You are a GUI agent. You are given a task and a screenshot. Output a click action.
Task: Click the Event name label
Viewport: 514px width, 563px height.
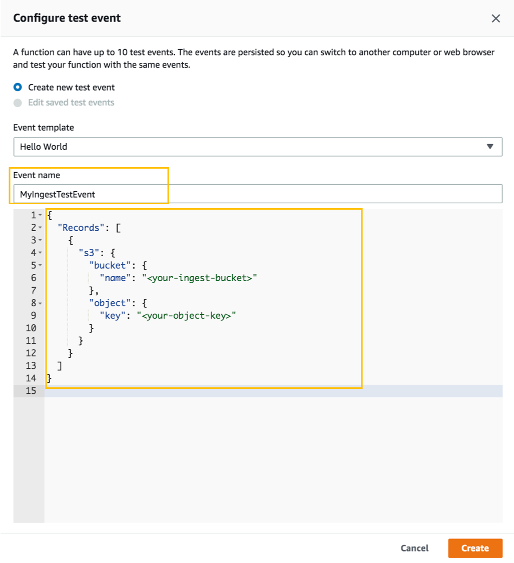tap(37, 175)
